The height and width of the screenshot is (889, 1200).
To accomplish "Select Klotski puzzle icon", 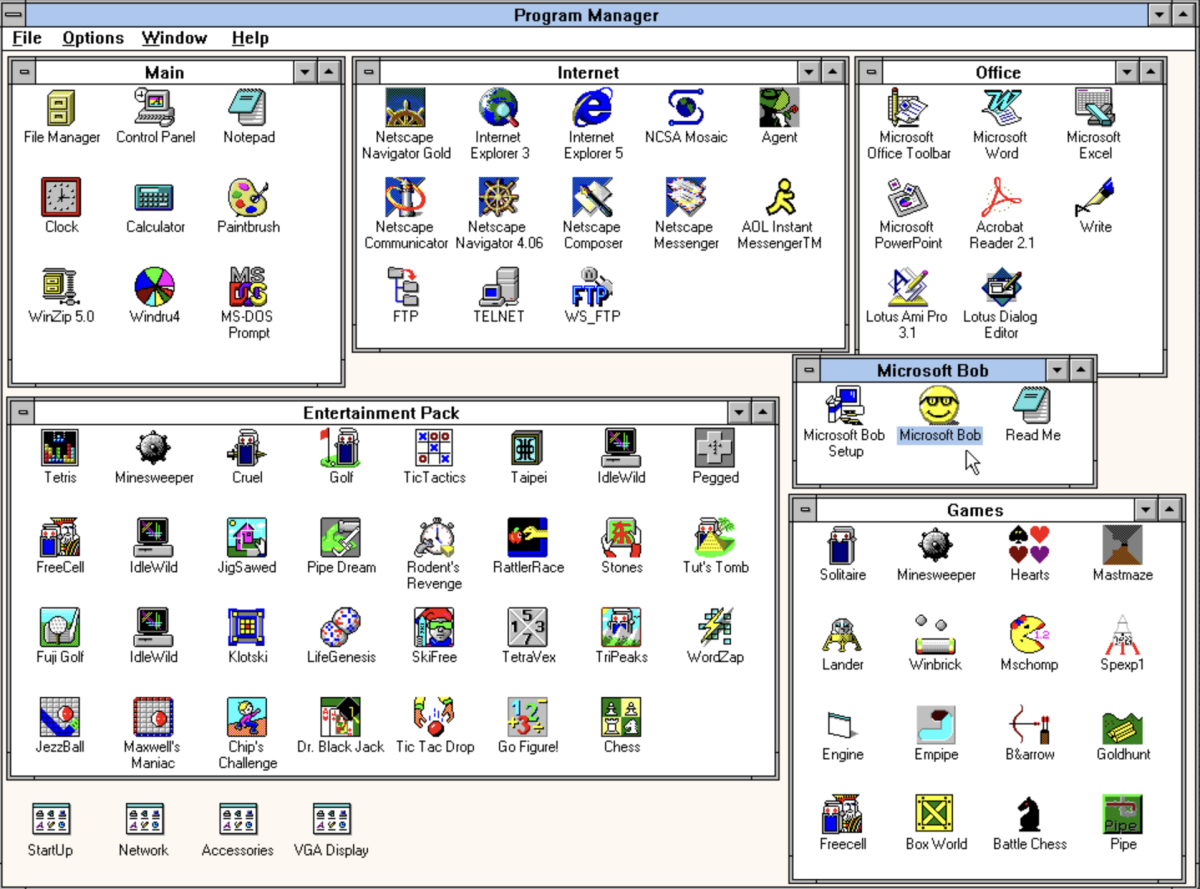I will (247, 628).
